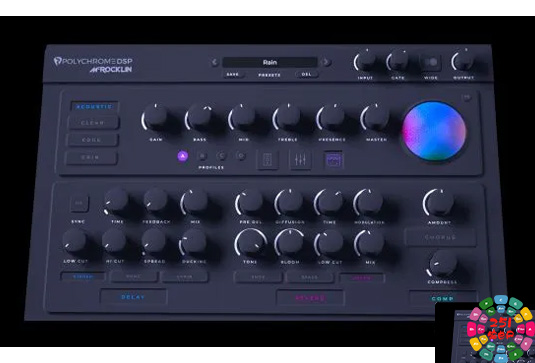Select profile B

pyautogui.click(x=202, y=156)
